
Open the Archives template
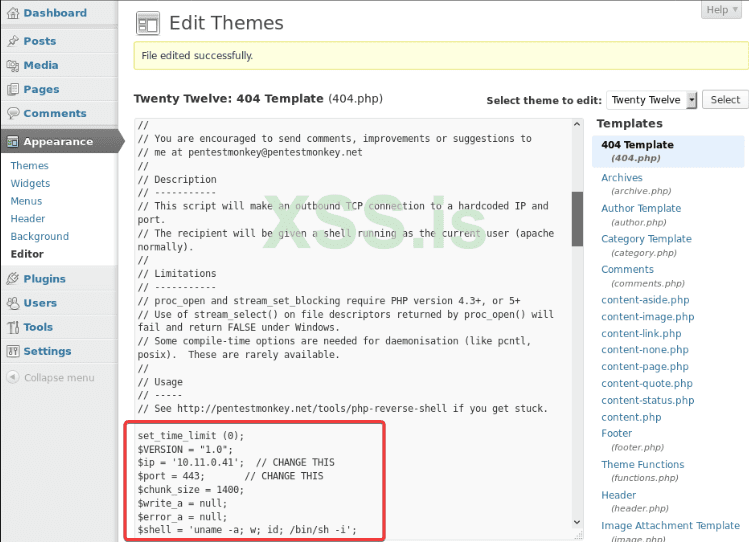(621, 178)
